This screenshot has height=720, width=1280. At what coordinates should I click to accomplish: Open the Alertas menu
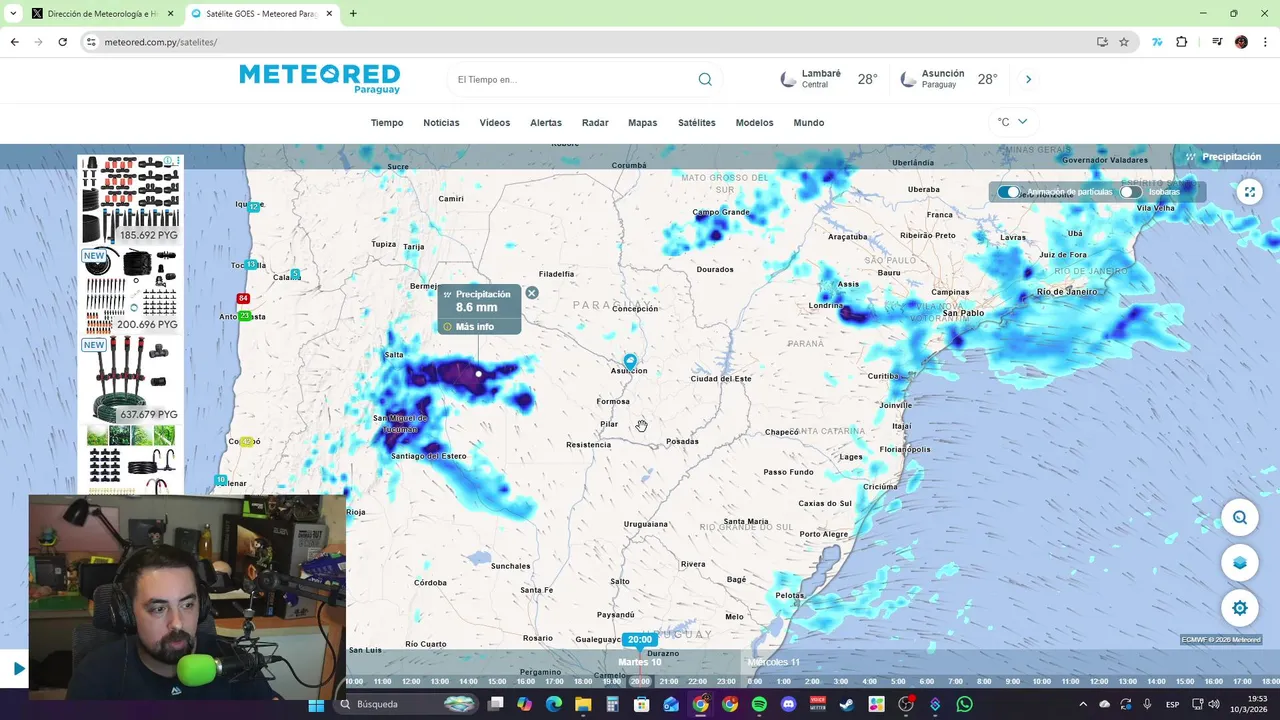coord(545,123)
